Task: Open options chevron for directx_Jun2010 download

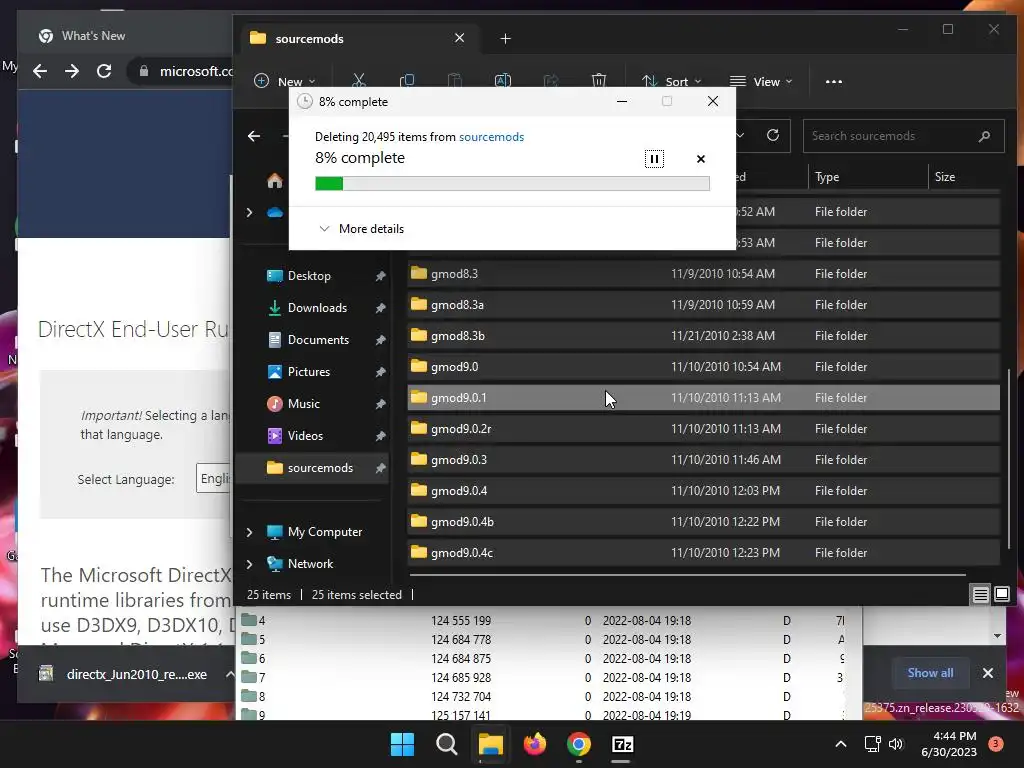Action: 229,674
